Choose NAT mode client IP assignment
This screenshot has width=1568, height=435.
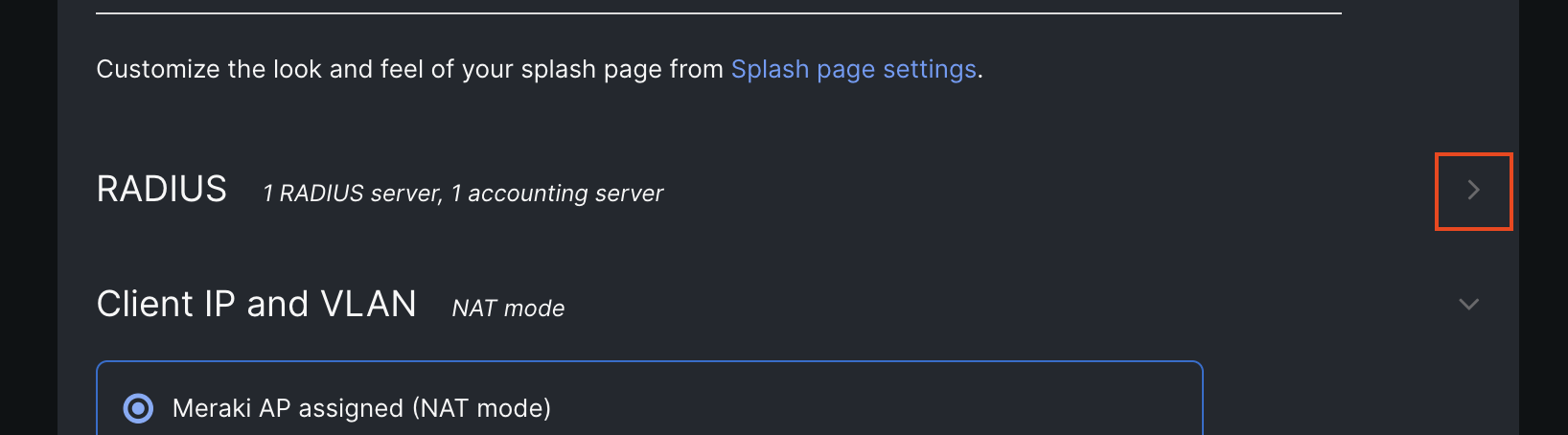click(x=138, y=408)
